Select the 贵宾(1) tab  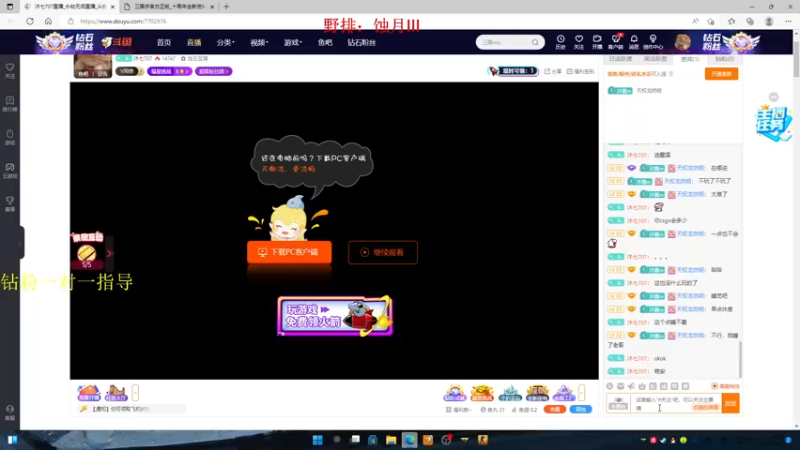point(690,59)
